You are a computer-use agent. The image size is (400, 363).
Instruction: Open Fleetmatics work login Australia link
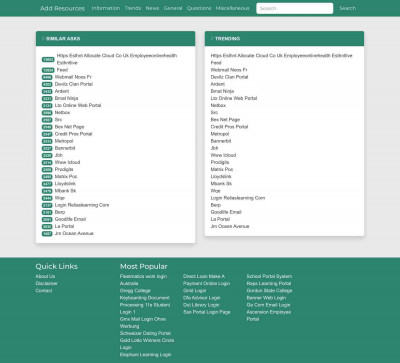point(143,280)
